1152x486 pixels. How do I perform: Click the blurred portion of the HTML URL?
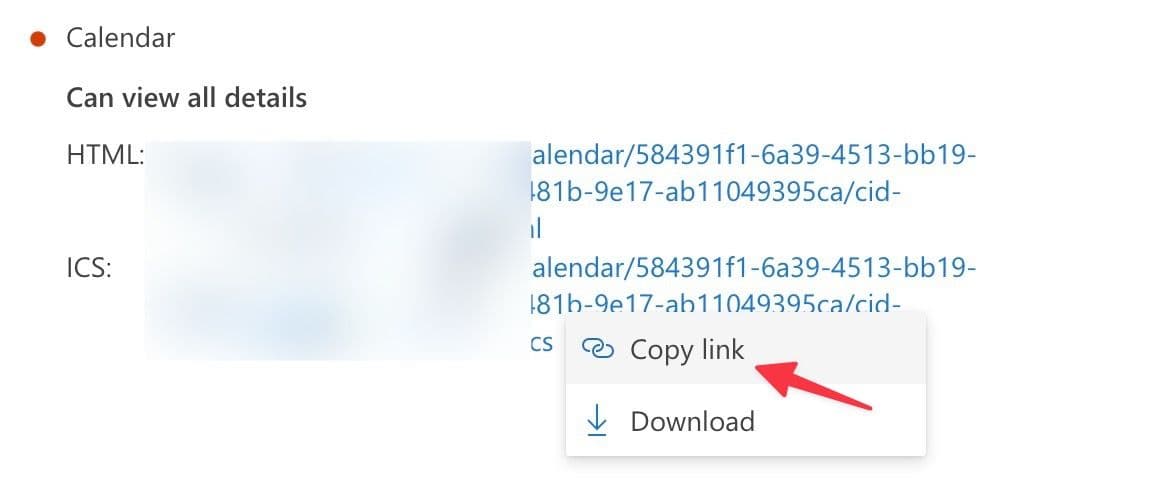(x=338, y=192)
